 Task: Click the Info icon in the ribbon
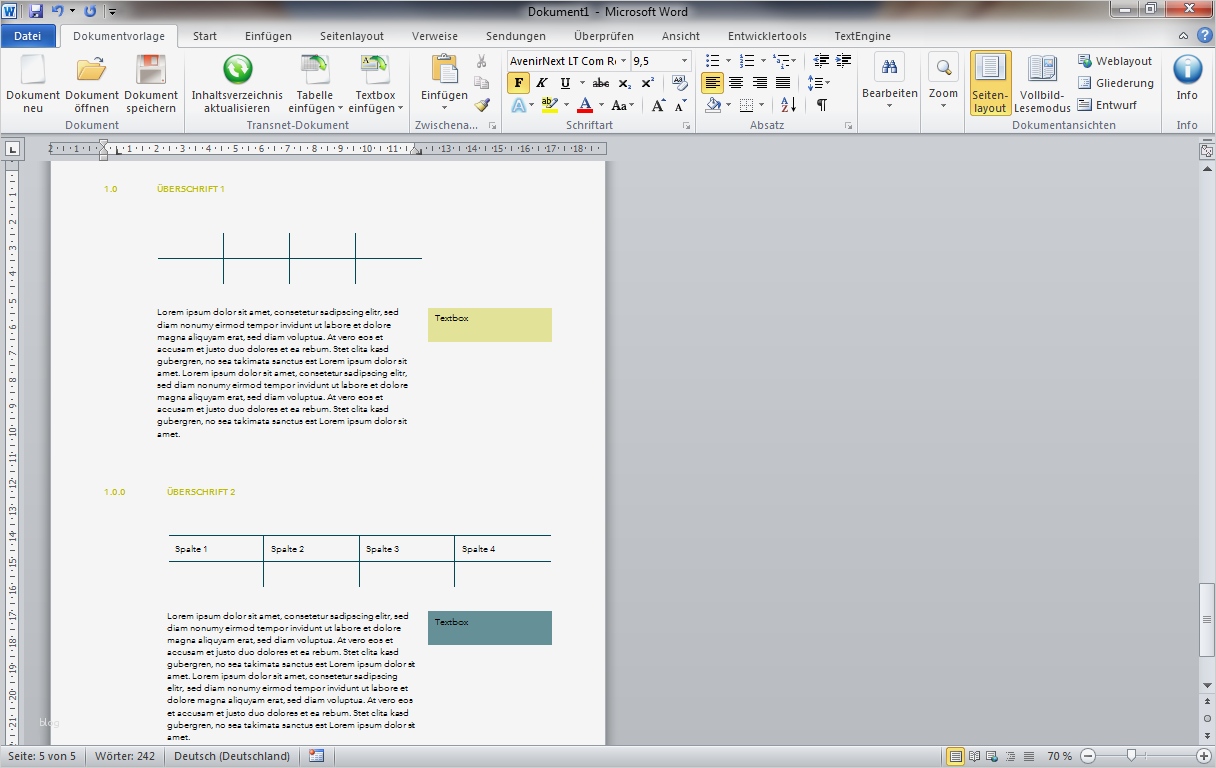click(x=1187, y=71)
